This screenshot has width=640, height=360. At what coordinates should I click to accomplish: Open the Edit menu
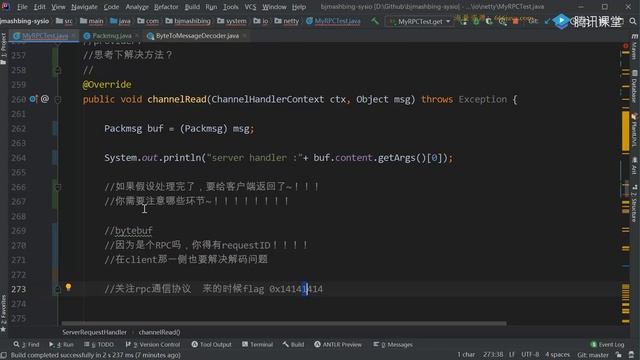(x=40, y=7)
